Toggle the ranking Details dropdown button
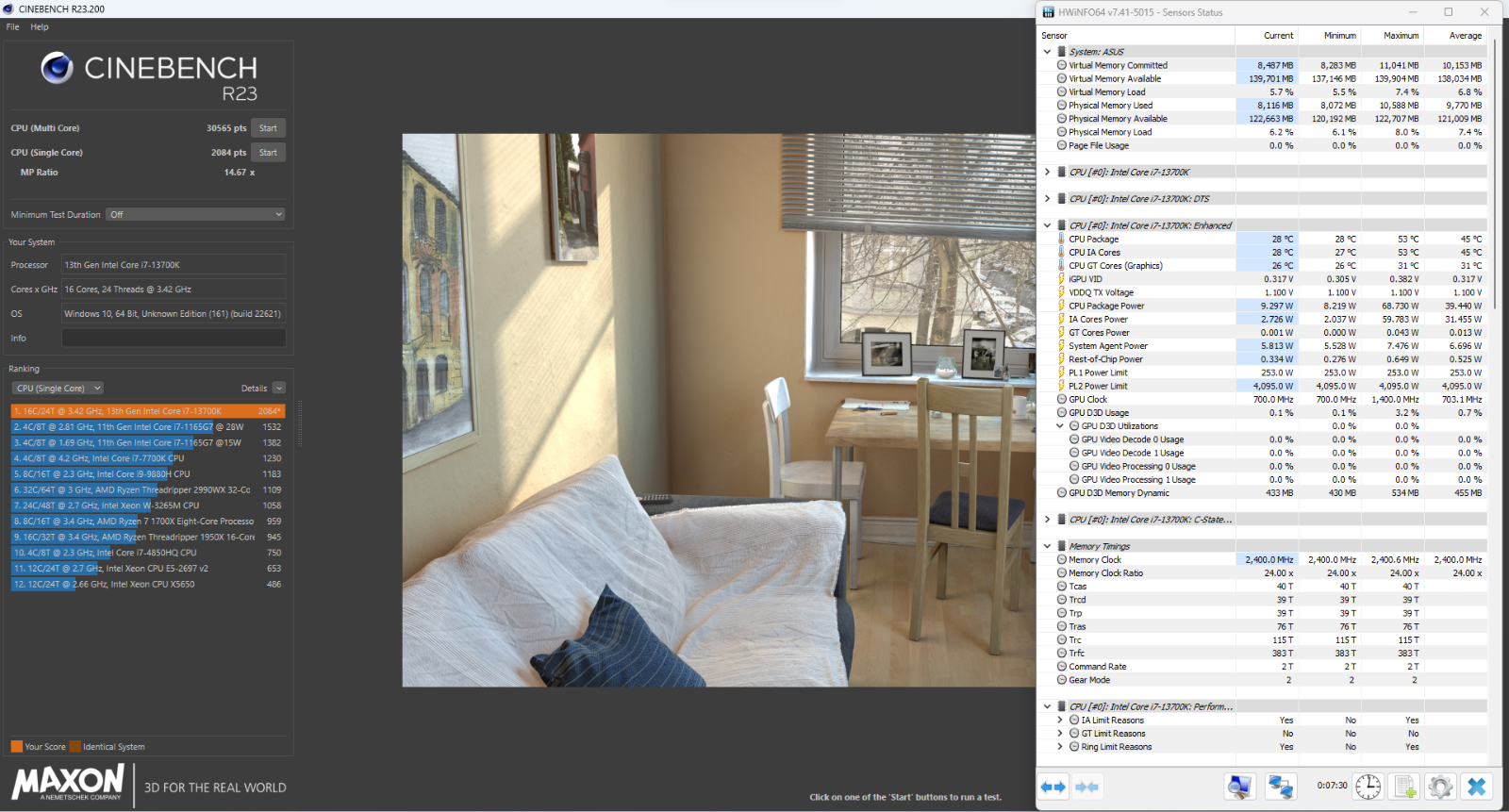The height and width of the screenshot is (812, 1509). point(279,389)
